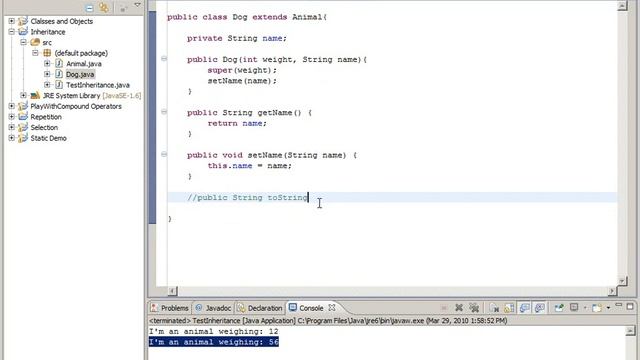Image resolution: width=640 pixels, height=360 pixels.
Task: Click Remove Launch in Console toolbar
Action: (x=459, y=308)
